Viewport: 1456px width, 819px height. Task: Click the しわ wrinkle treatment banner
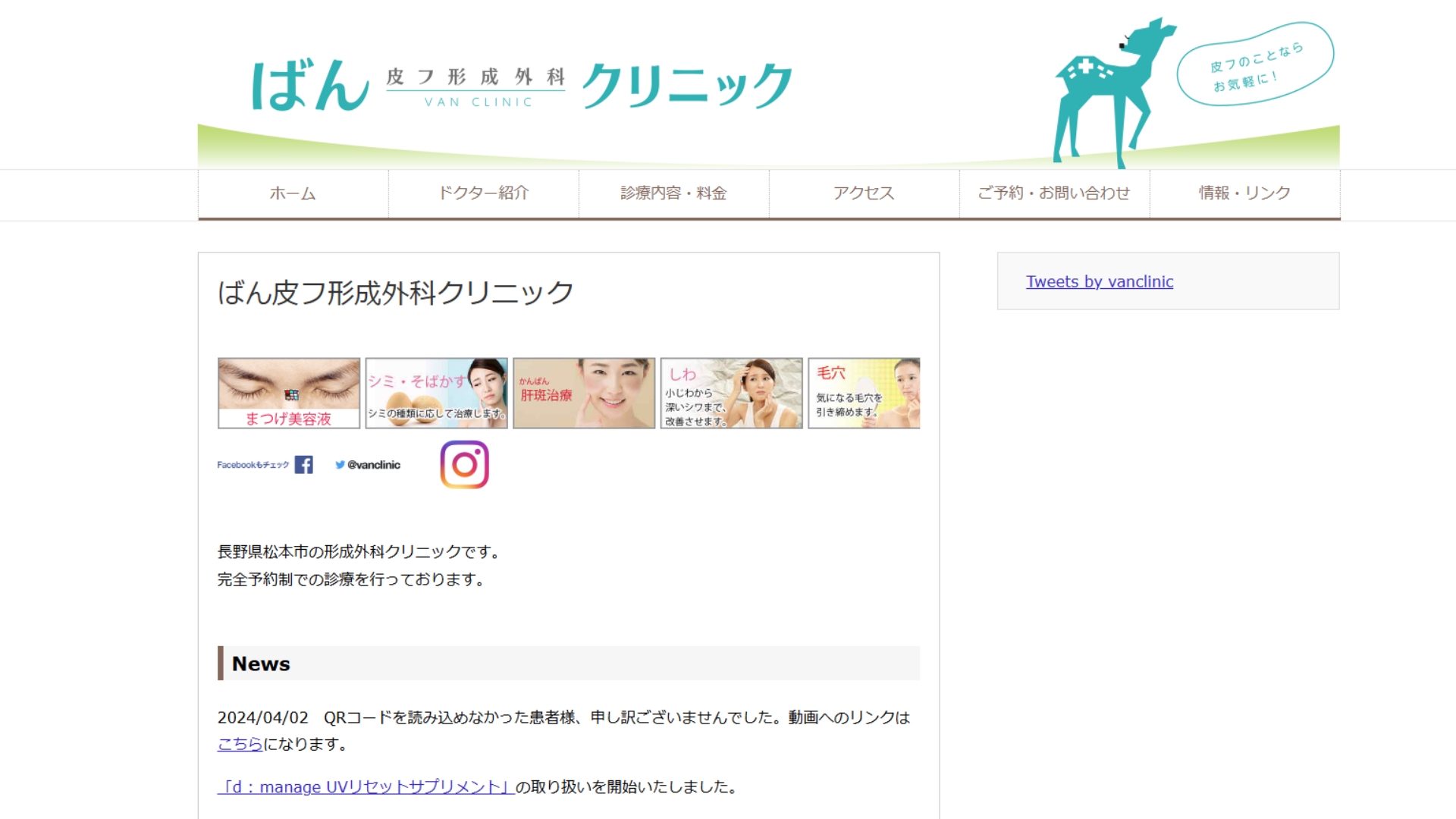click(730, 392)
